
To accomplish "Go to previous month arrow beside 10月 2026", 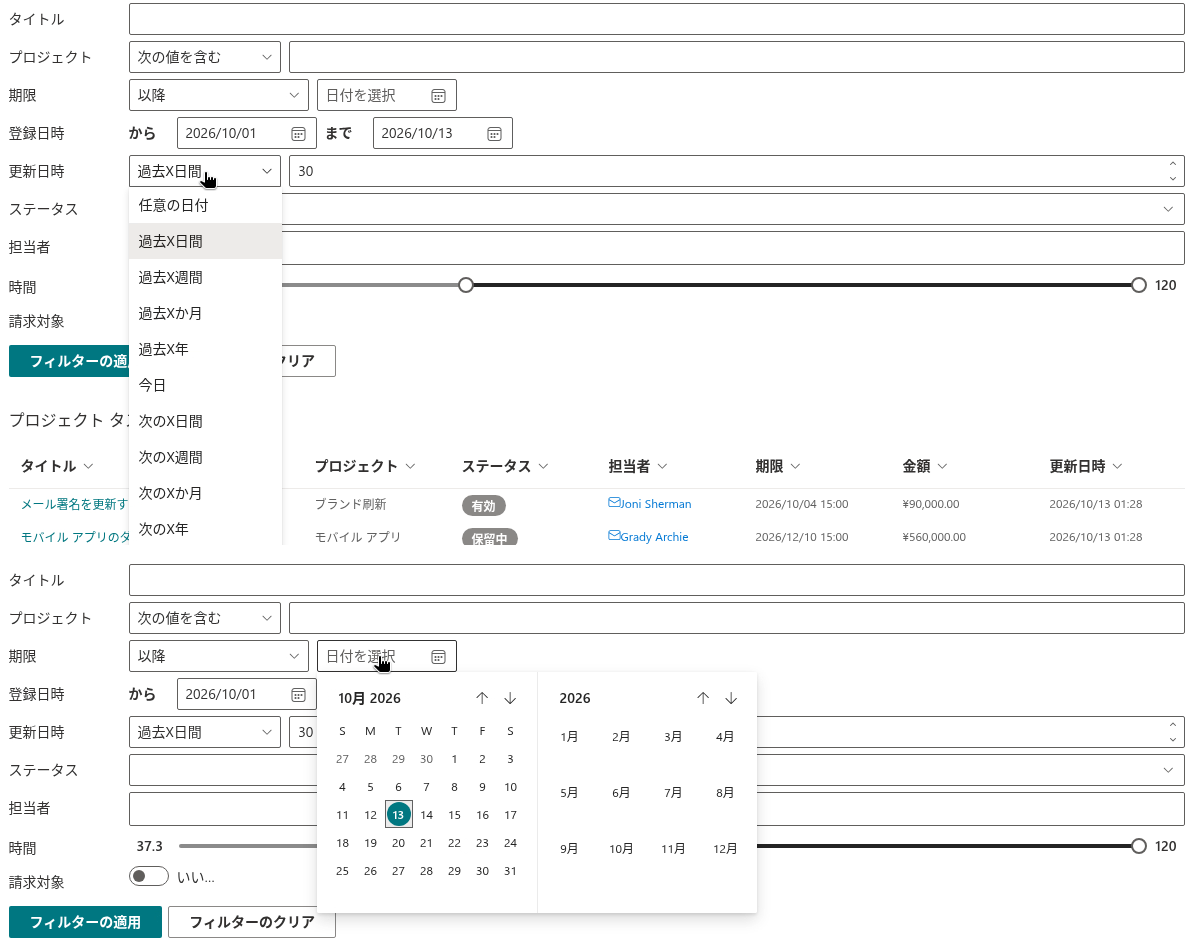I will (482, 698).
